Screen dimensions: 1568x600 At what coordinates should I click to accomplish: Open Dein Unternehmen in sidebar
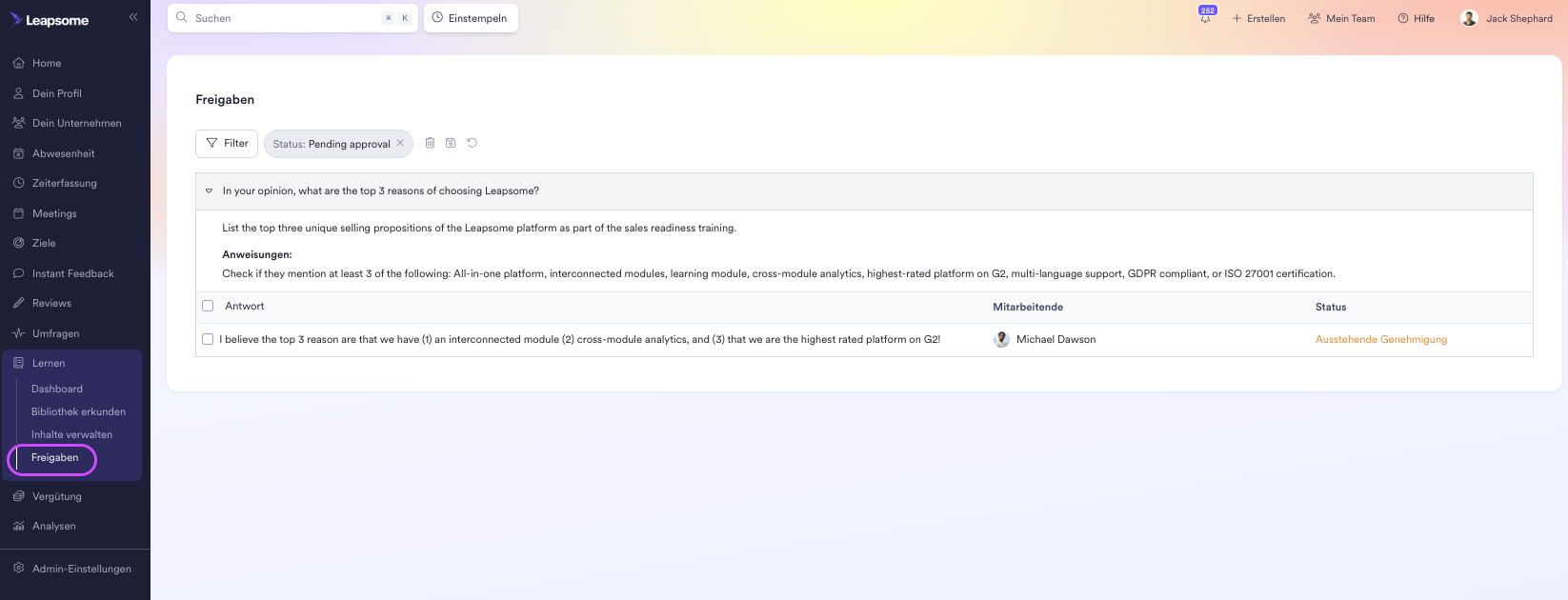(x=75, y=123)
